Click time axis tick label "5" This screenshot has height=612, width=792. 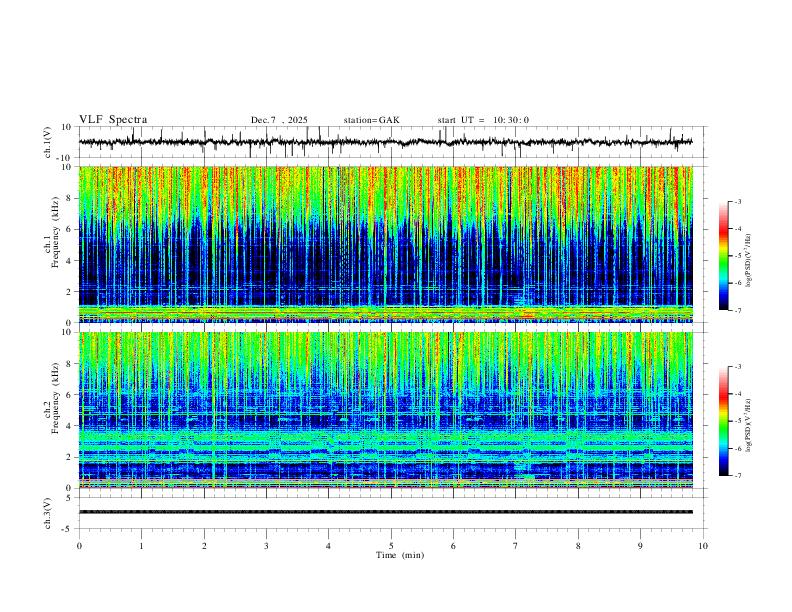[391, 546]
